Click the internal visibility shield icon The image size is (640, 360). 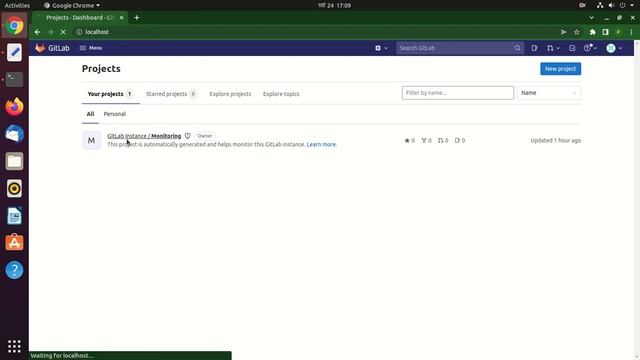(x=187, y=136)
